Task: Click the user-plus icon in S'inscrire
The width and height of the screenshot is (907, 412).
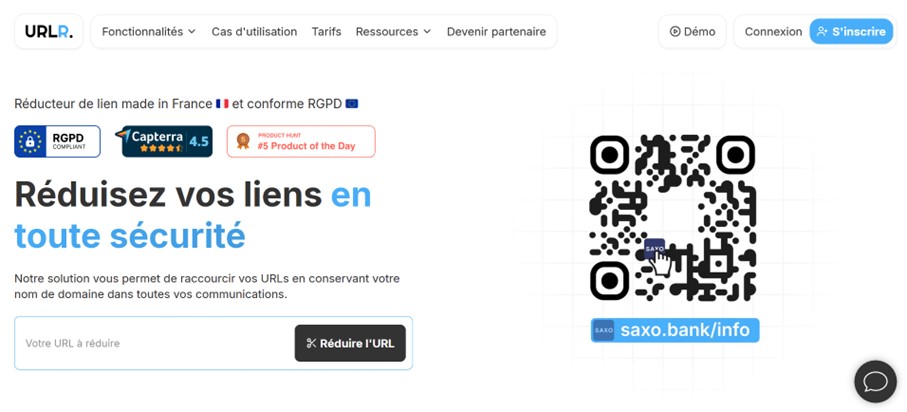Action: [x=822, y=32]
